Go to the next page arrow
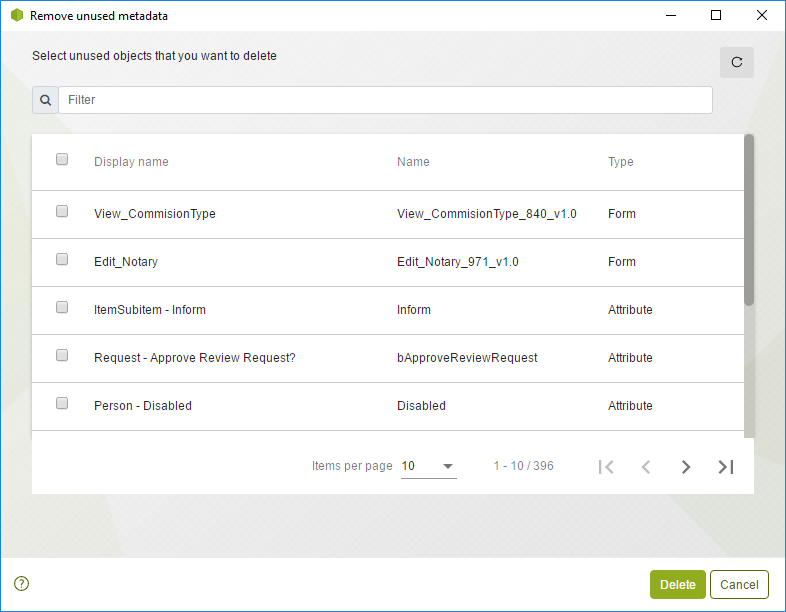 (686, 467)
